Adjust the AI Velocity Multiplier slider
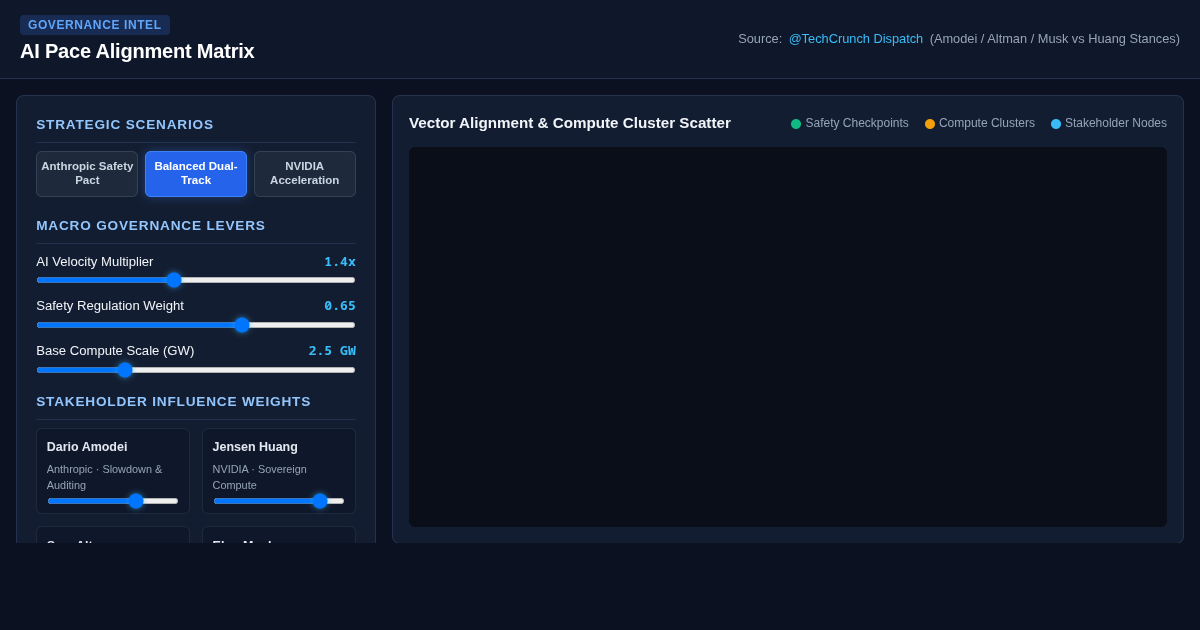This screenshot has height=630, width=1200. point(196,280)
